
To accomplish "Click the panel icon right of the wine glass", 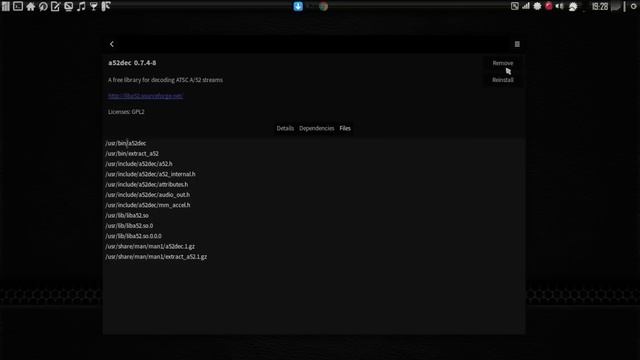I will click(x=106, y=6).
